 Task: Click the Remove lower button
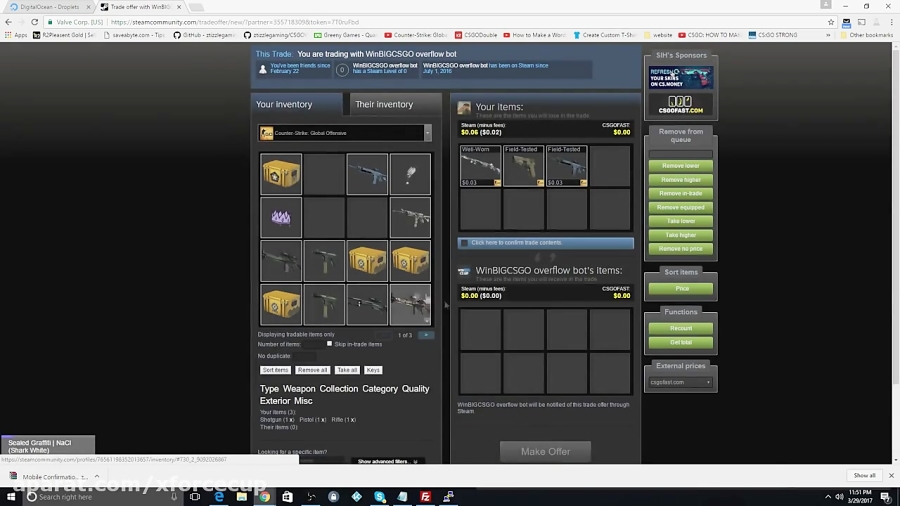(681, 166)
